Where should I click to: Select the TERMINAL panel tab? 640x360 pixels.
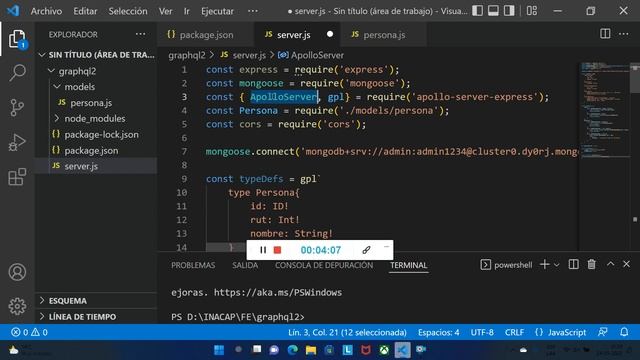[x=408, y=265]
